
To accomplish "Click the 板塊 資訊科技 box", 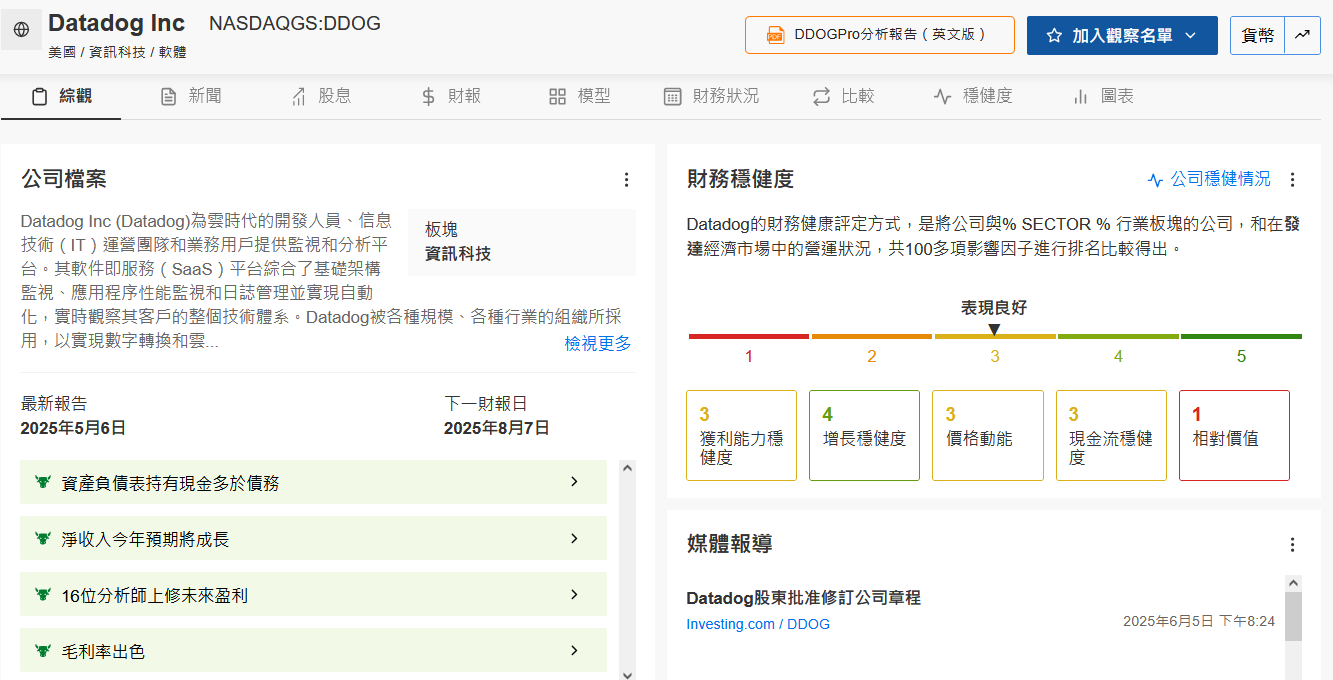I will [521, 242].
